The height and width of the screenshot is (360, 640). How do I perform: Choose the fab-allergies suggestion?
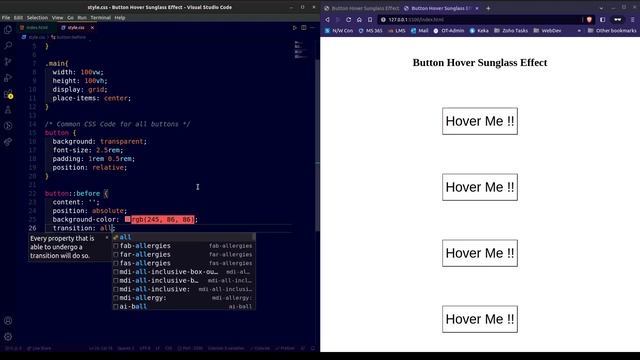point(184,246)
